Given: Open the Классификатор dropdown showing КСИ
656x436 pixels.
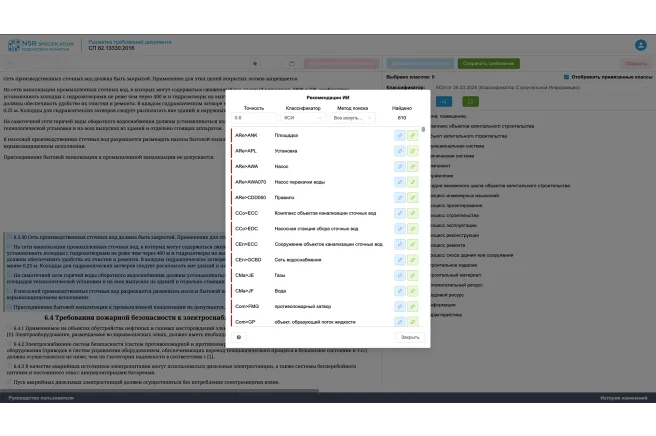Looking at the screenshot, I should pos(302,118).
